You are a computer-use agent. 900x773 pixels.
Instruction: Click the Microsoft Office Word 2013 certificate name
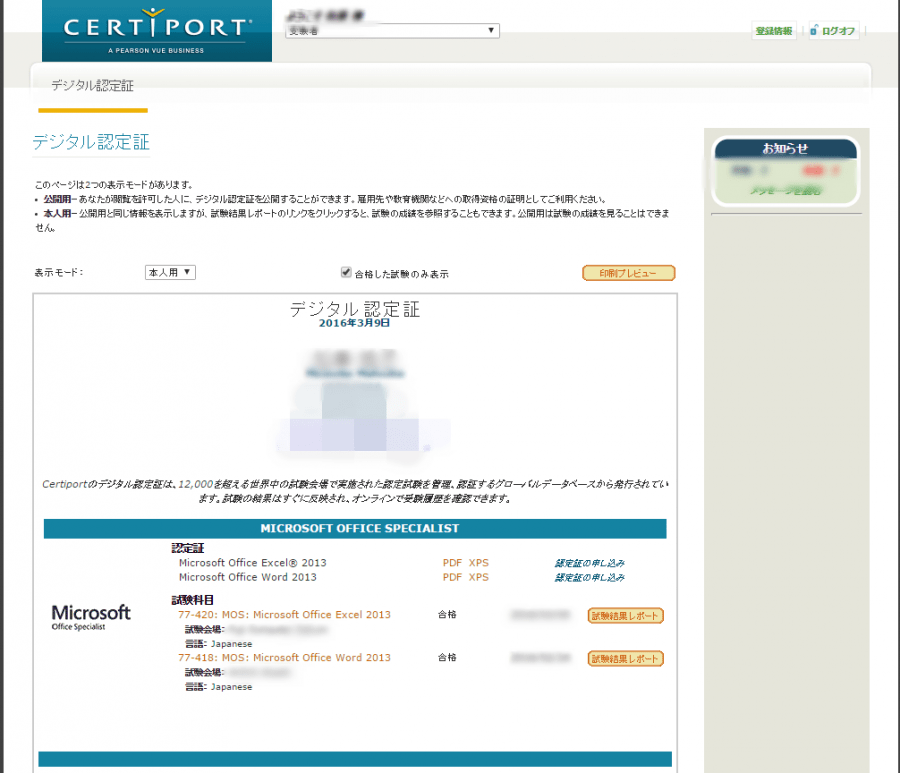(x=247, y=577)
